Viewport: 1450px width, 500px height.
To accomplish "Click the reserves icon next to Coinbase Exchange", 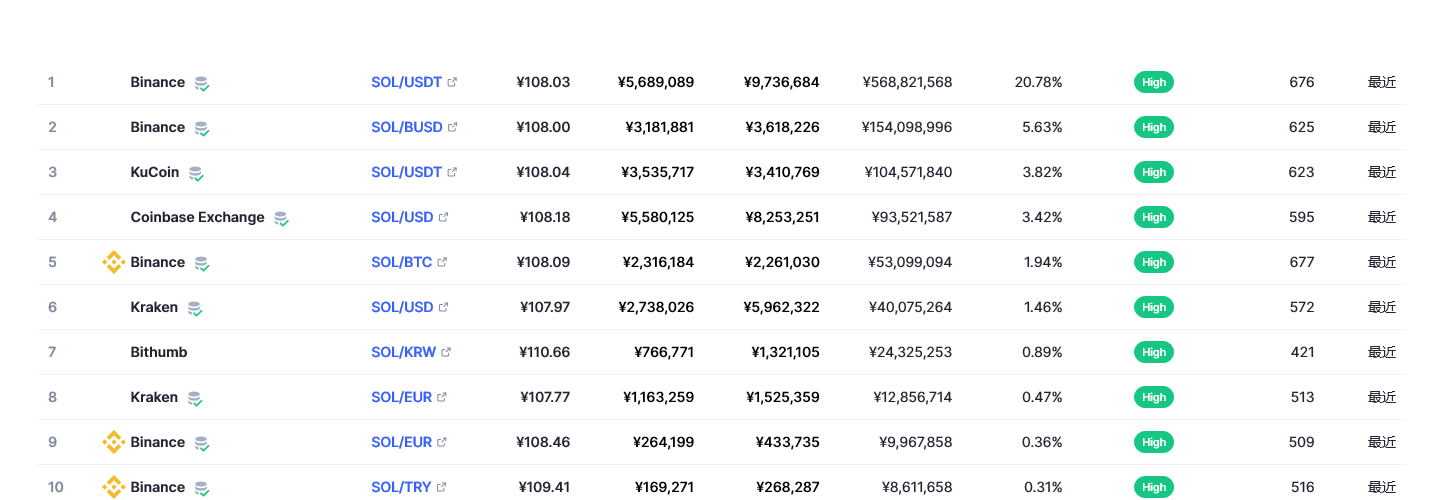I will click(x=282, y=218).
